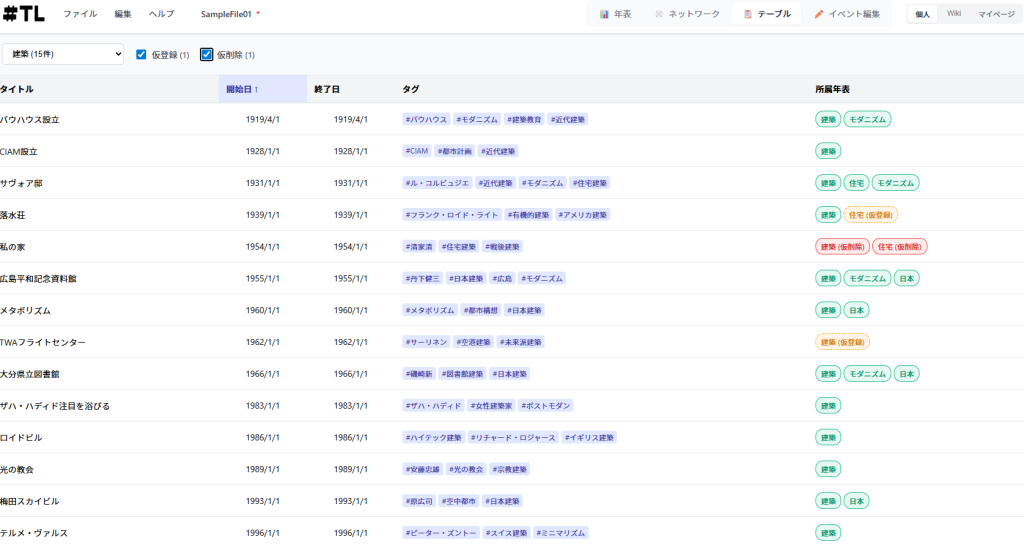Image resolution: width=1024 pixels, height=545 pixels.
Task: Click the #TL app logo
Action: [x=24, y=14]
